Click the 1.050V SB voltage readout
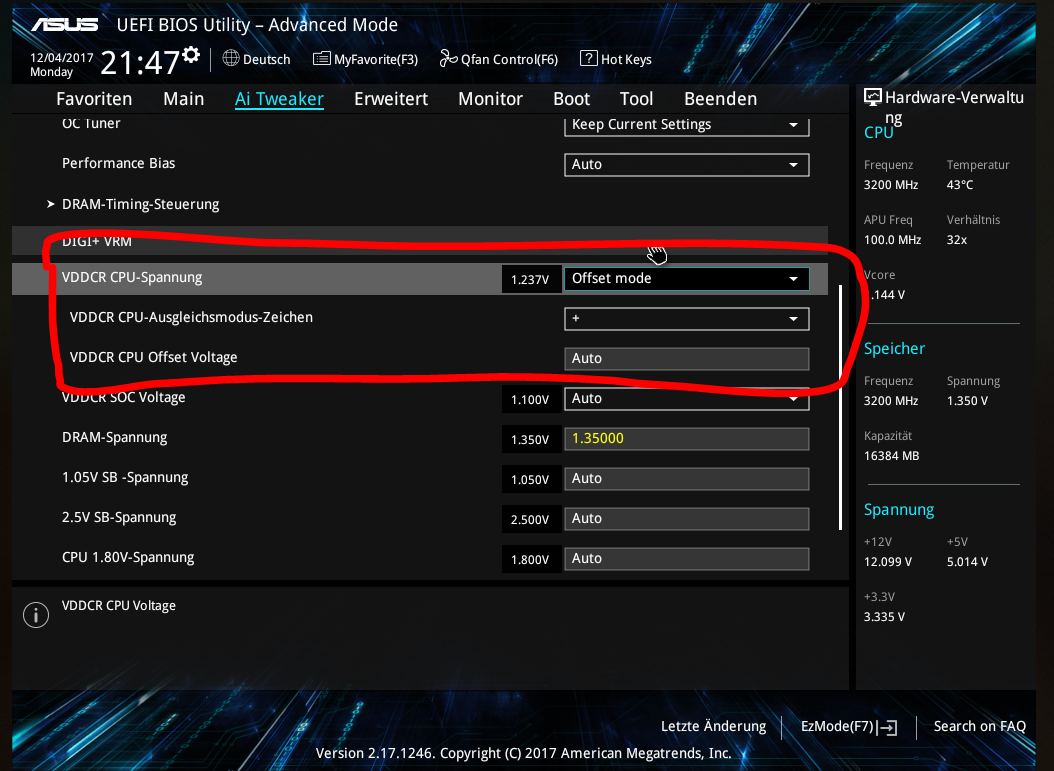 (x=530, y=479)
